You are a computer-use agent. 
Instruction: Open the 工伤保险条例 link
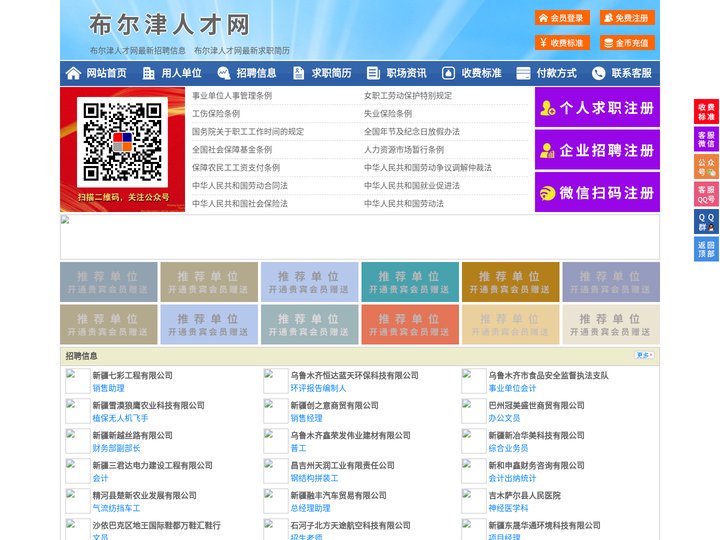pyautogui.click(x=216, y=113)
